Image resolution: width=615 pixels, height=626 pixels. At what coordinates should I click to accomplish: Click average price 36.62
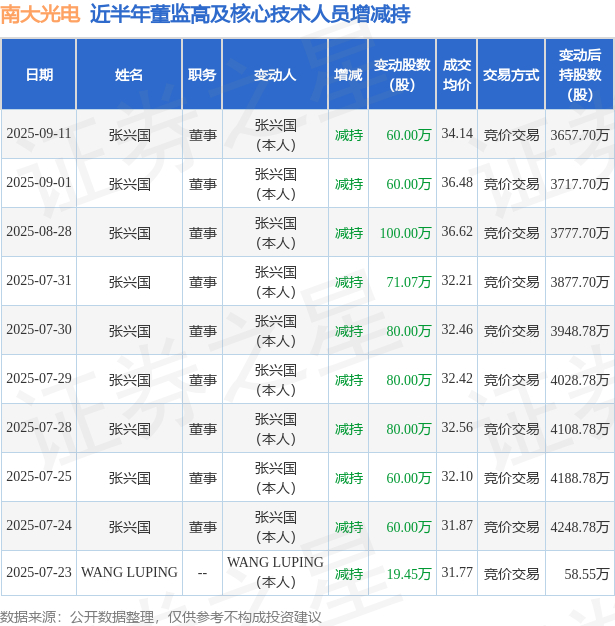(457, 232)
